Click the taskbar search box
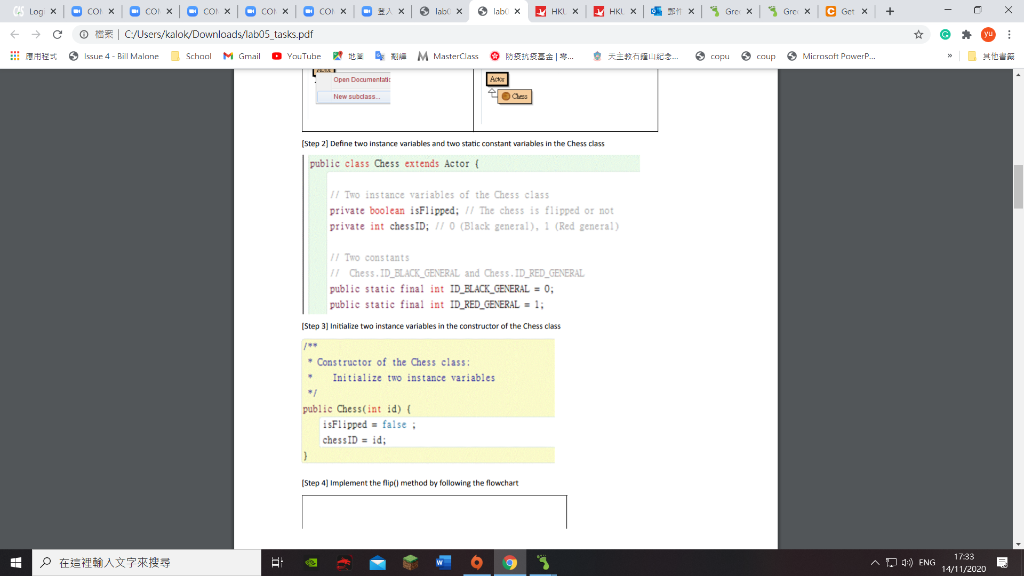1024x576 pixels. click(x=146, y=562)
